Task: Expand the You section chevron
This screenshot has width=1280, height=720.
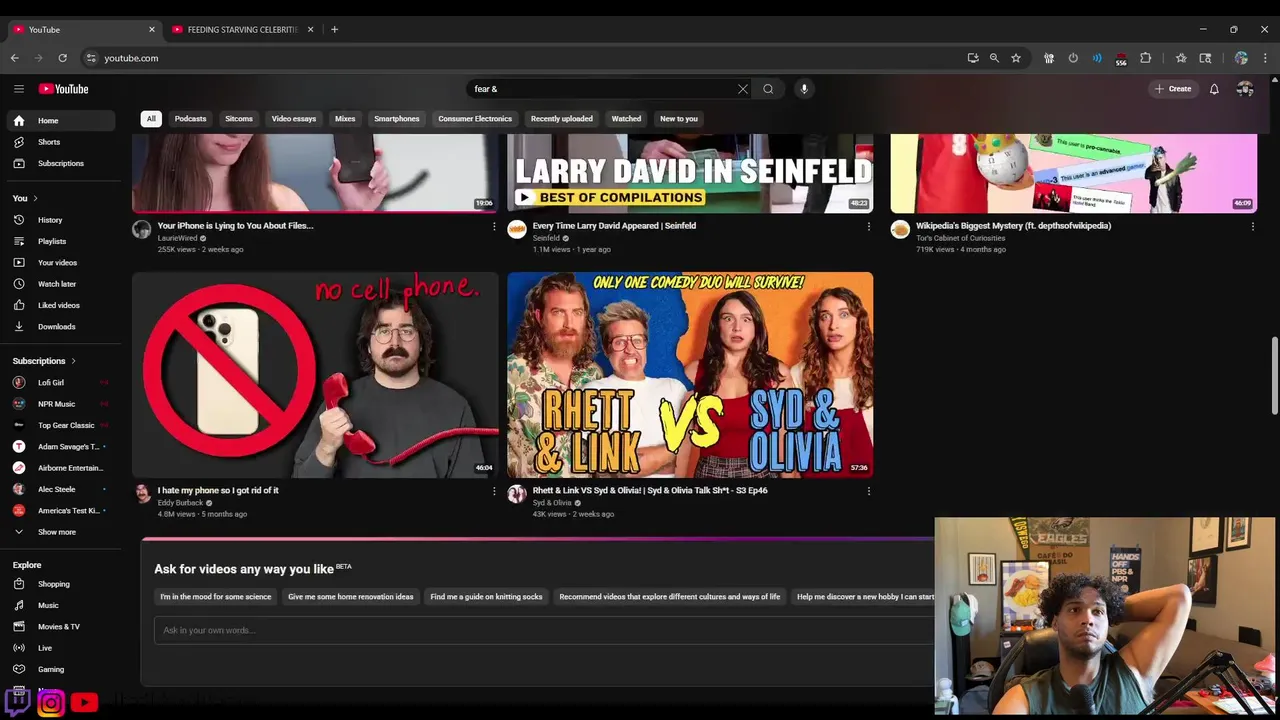Action: coord(35,198)
